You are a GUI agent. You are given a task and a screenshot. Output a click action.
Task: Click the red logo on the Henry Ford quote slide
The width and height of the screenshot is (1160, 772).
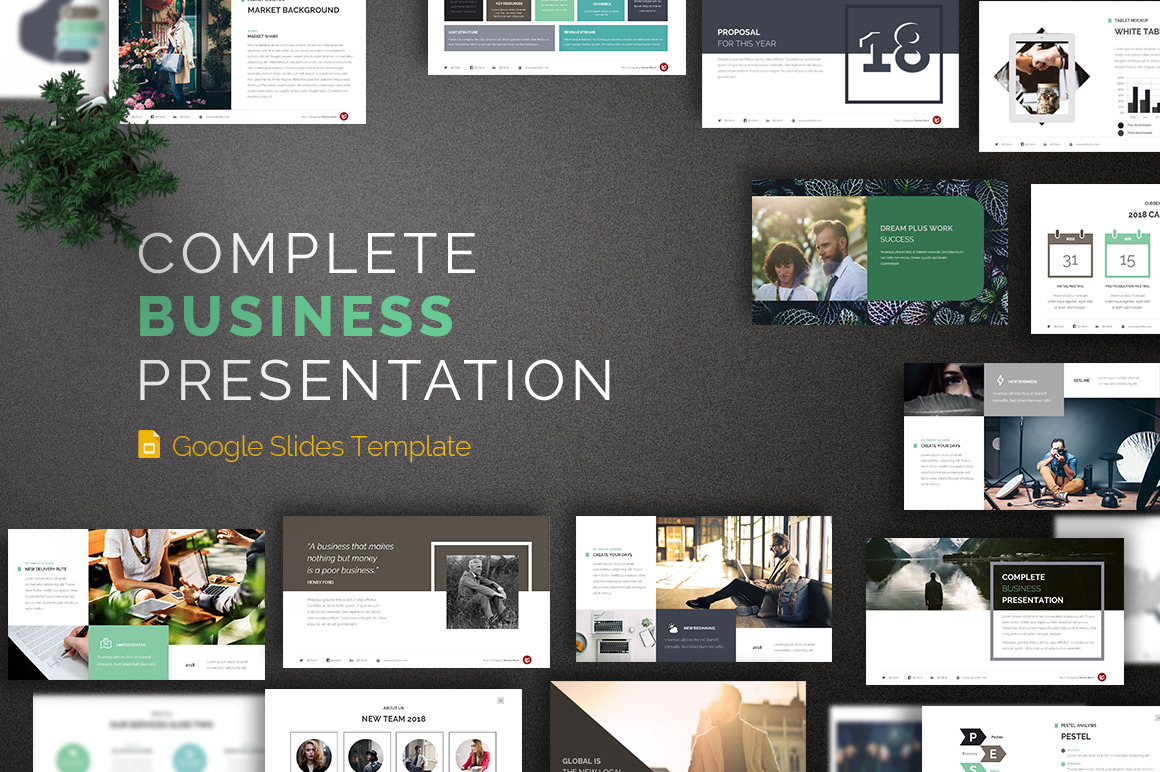[527, 660]
